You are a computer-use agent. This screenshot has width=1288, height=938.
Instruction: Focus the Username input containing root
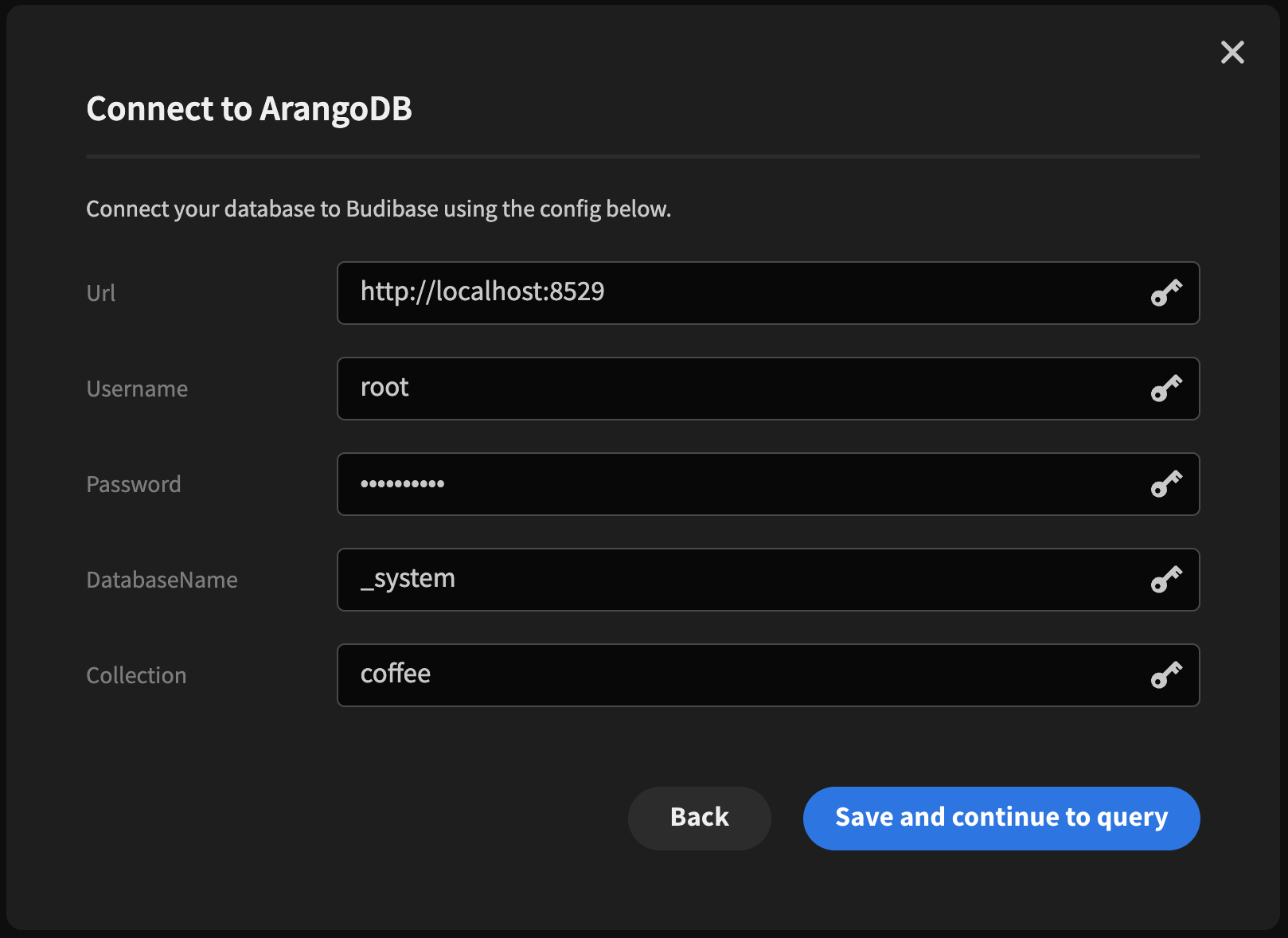pyautogui.click(x=768, y=389)
